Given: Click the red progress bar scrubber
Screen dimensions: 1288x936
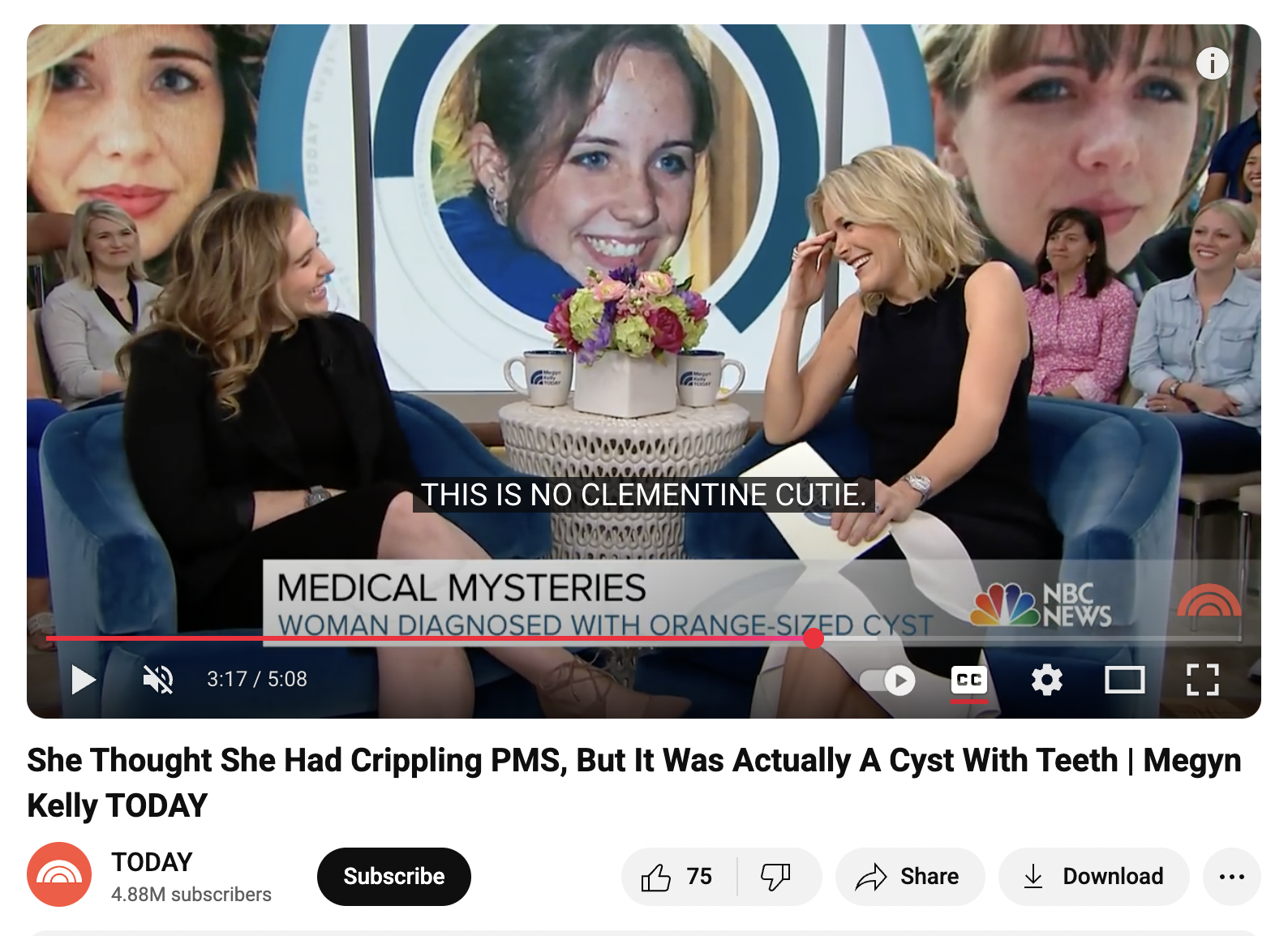Looking at the screenshot, I should [x=814, y=638].
